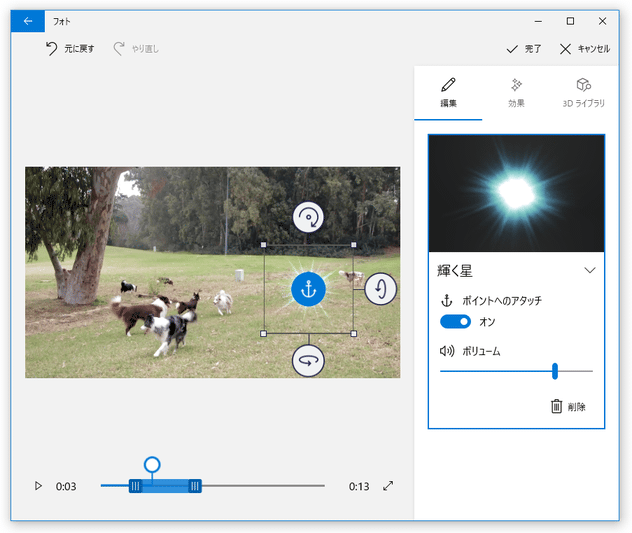Click the top rotation handle of the effect

(308, 217)
